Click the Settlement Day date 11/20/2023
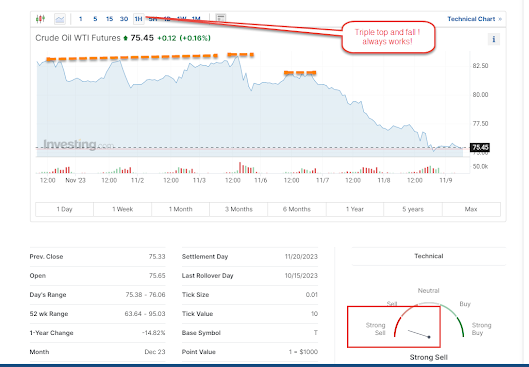529x367 pixels. pos(301,256)
